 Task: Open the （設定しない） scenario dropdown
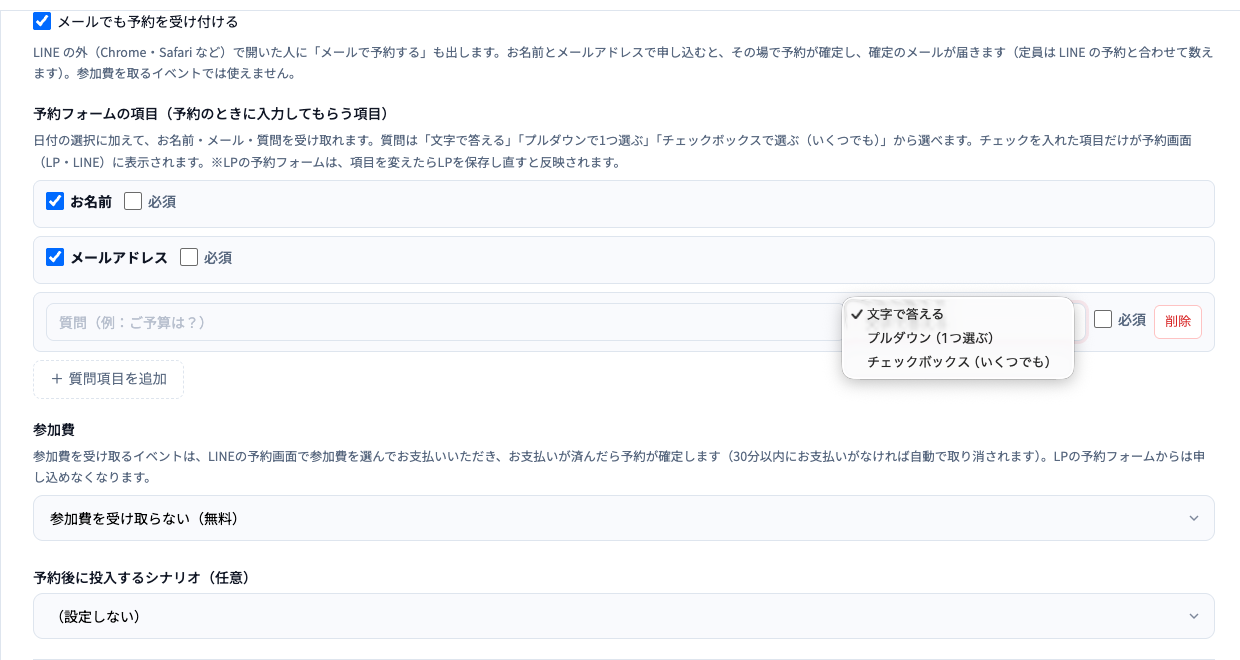point(624,616)
